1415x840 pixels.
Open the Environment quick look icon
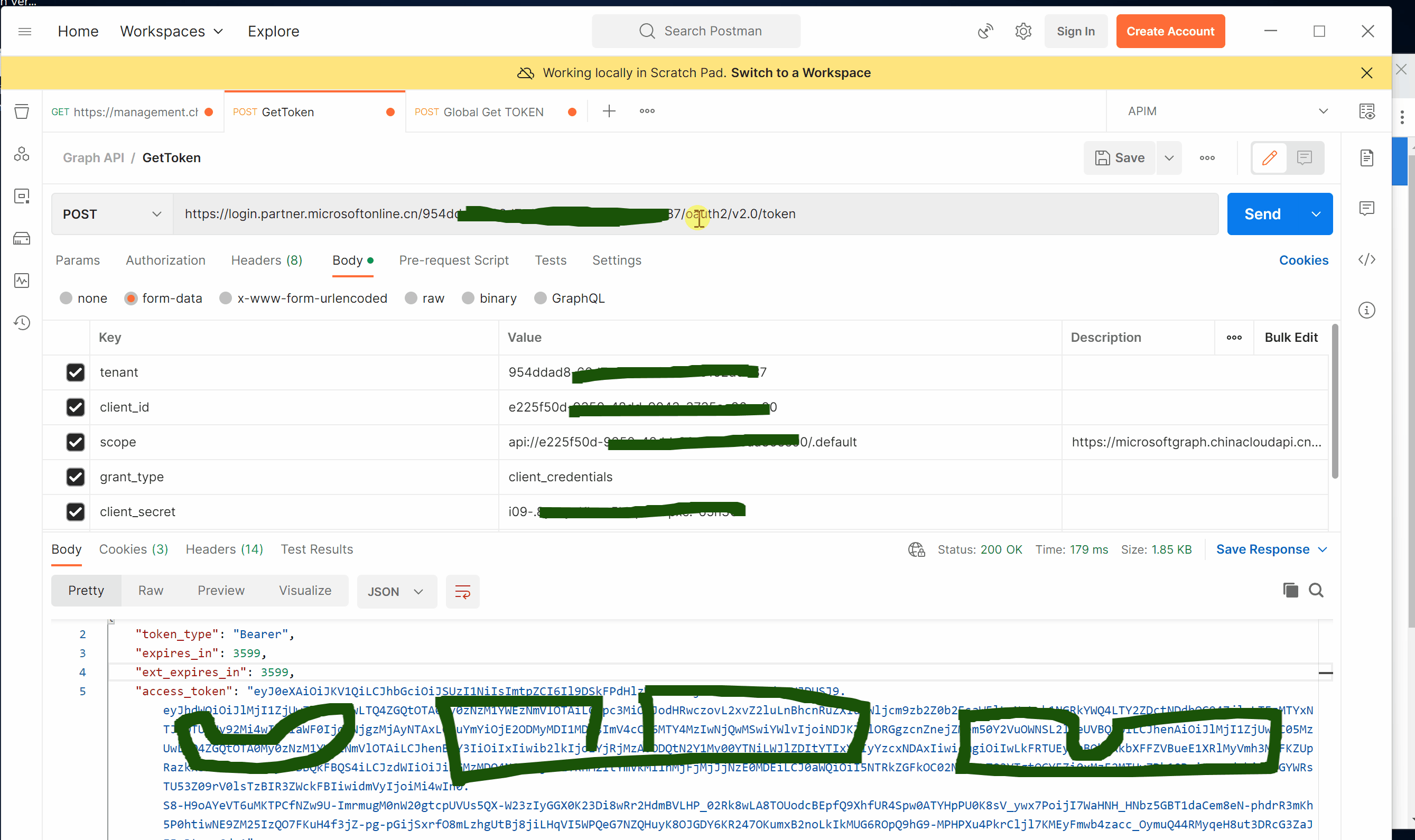1366,111
